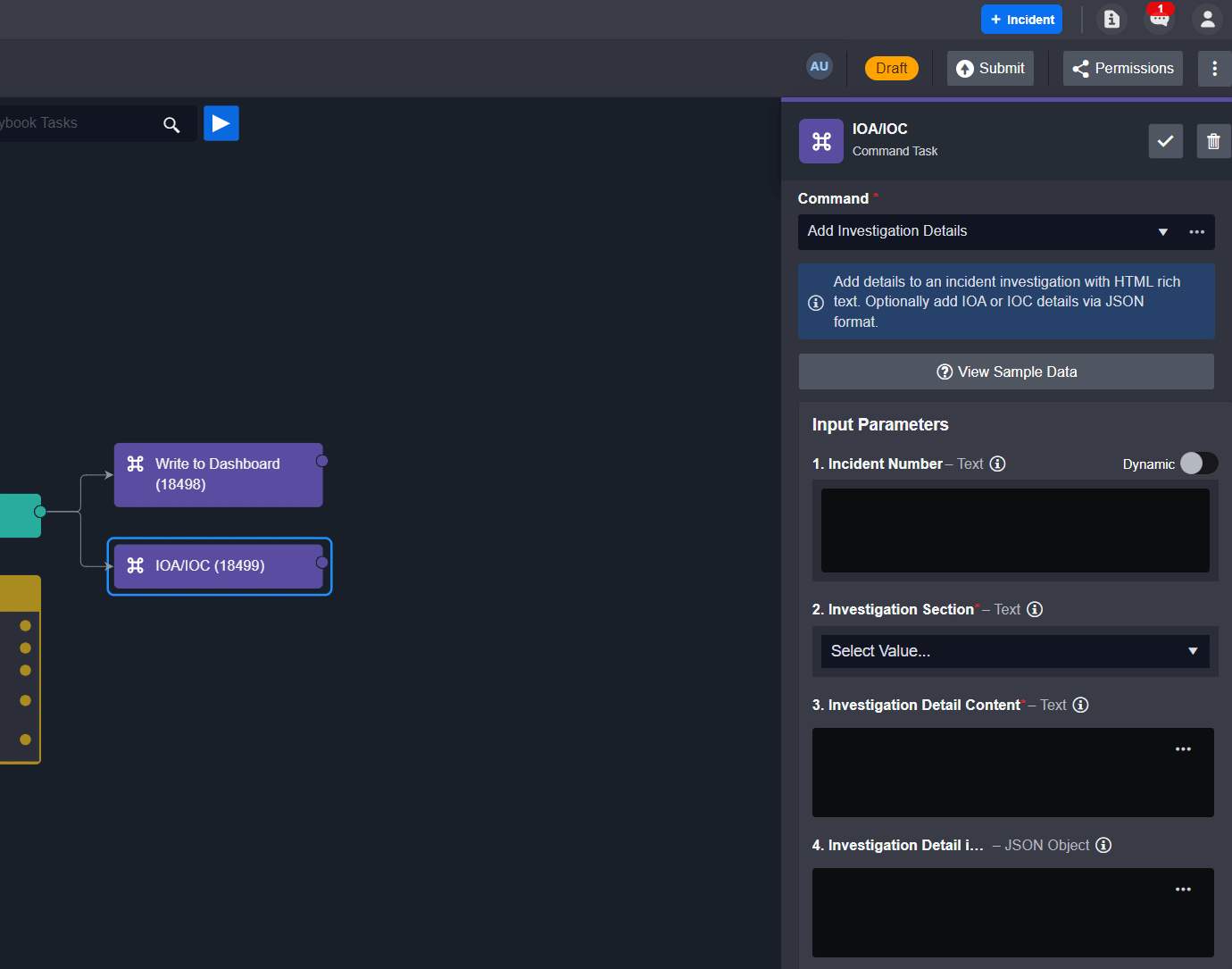Click the Submit button

tap(990, 69)
